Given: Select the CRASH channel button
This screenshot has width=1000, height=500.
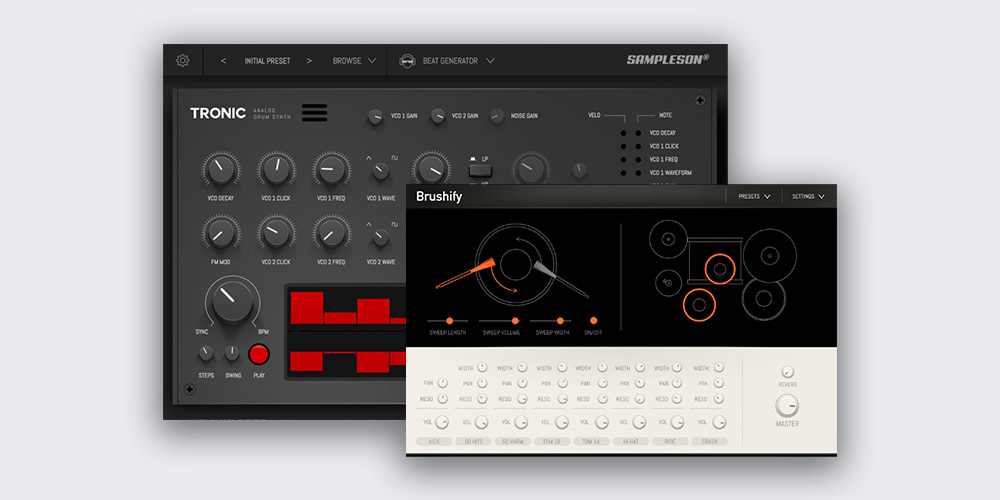Looking at the screenshot, I should click(709, 441).
